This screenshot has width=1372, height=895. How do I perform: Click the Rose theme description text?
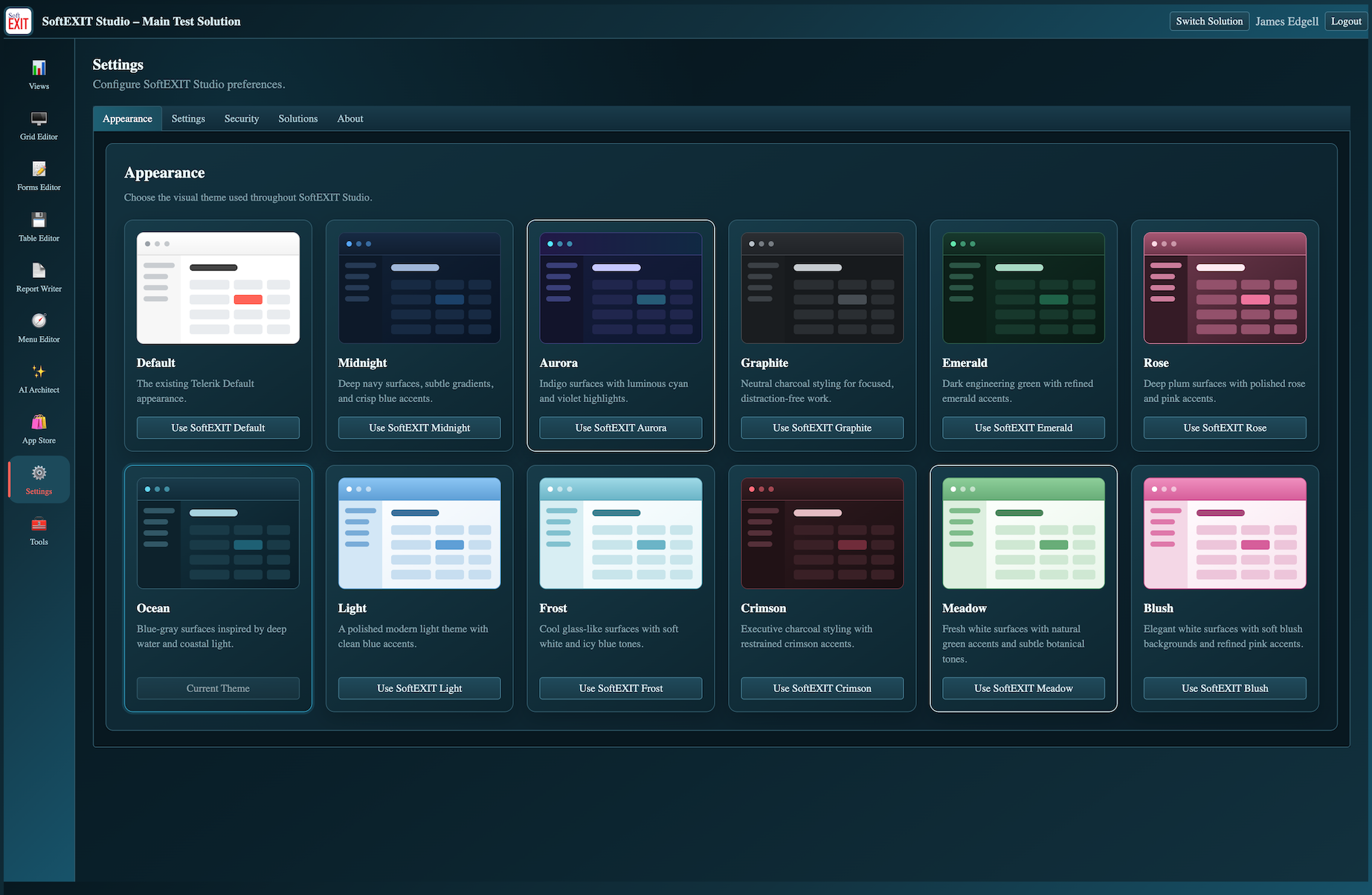coord(1224,391)
